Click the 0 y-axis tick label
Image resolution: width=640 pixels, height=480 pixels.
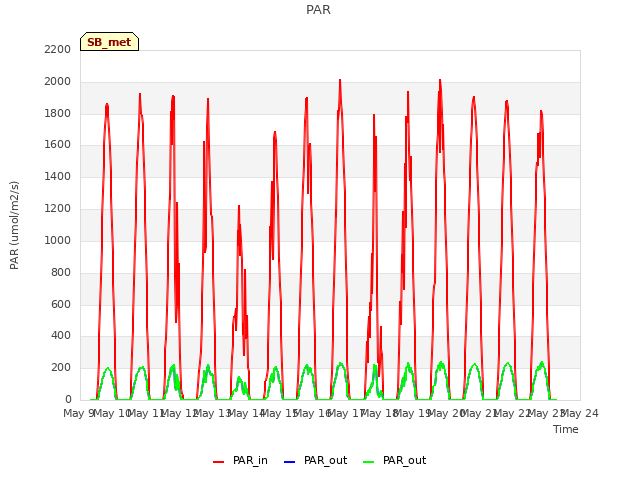pos(68,399)
